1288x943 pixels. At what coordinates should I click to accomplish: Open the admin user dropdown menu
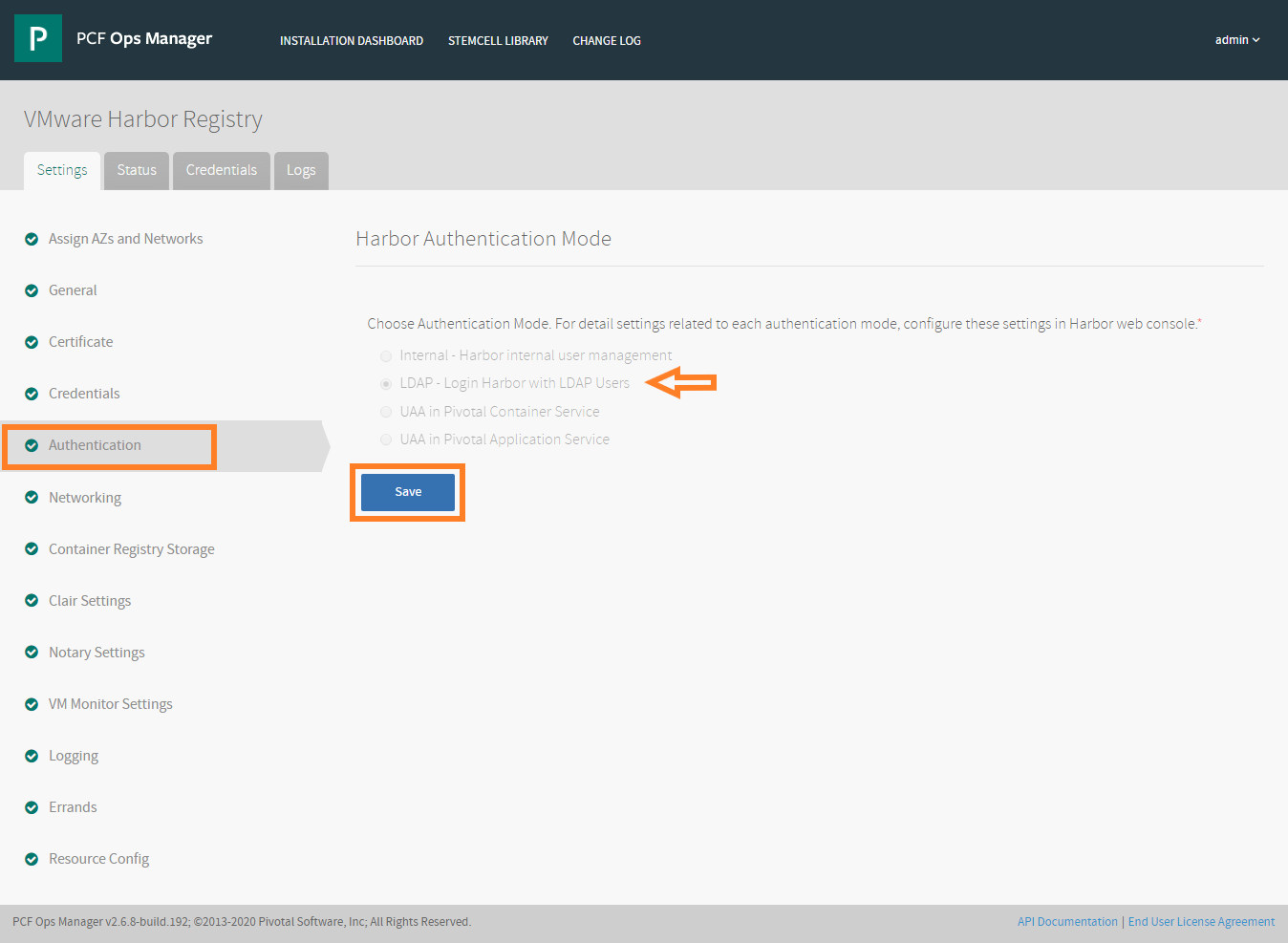(x=1236, y=40)
